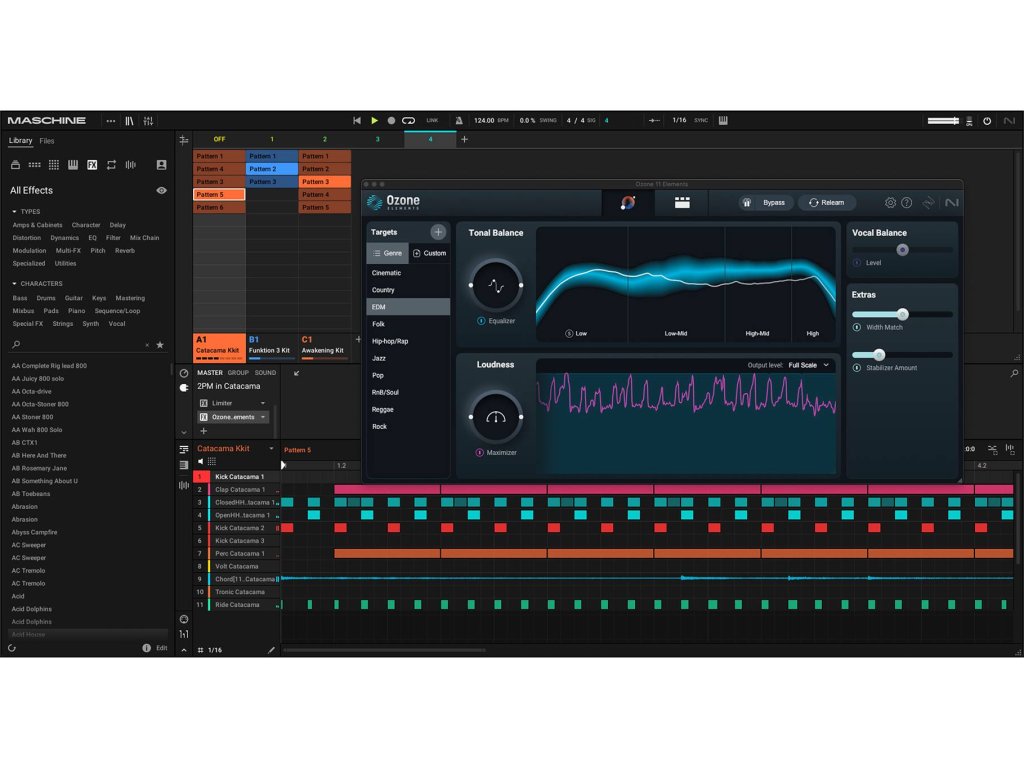Switch Targets to the Custom tab
The height and width of the screenshot is (768, 1024).
pyautogui.click(x=429, y=253)
